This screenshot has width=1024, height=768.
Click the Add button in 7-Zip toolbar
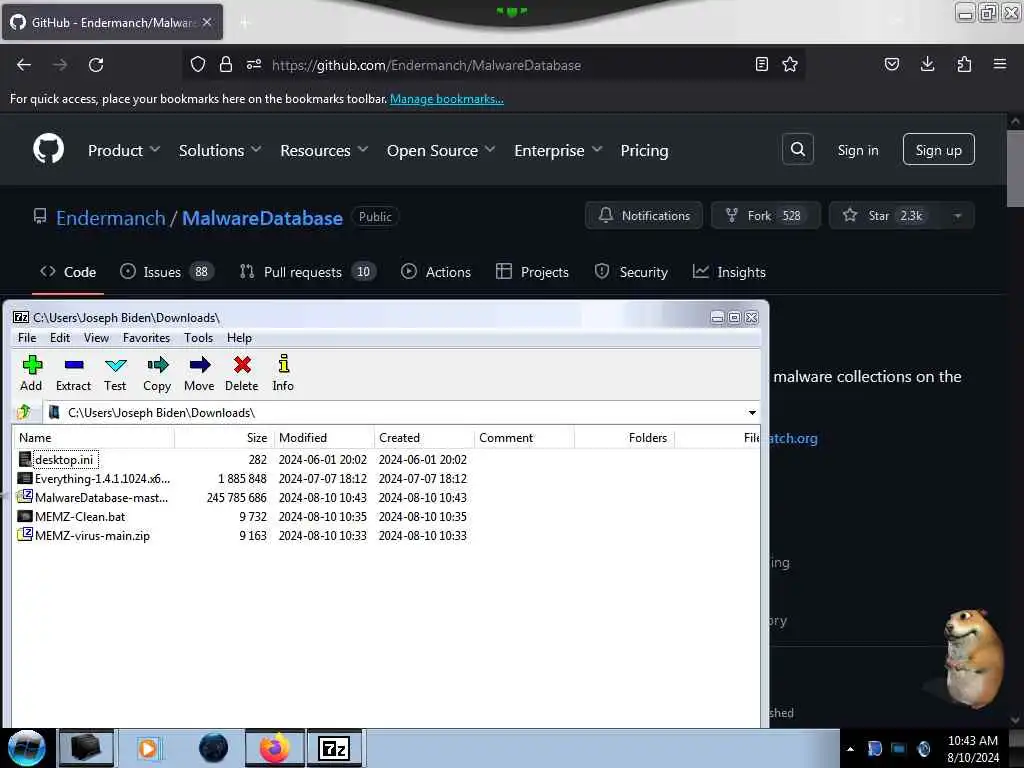point(31,373)
